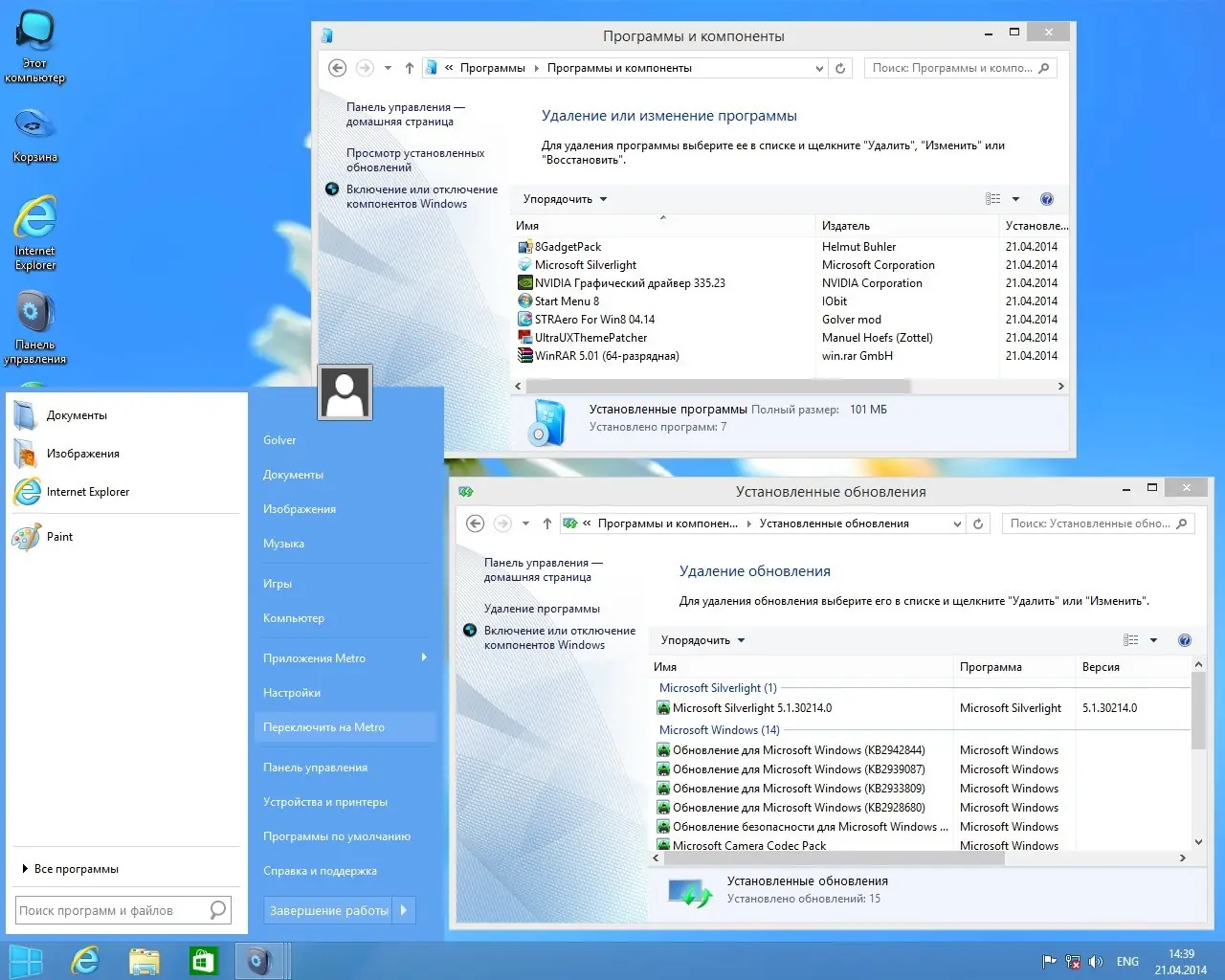The width and height of the screenshot is (1225, 980).
Task: Open help in Программы и компоненты window
Action: (1047, 199)
